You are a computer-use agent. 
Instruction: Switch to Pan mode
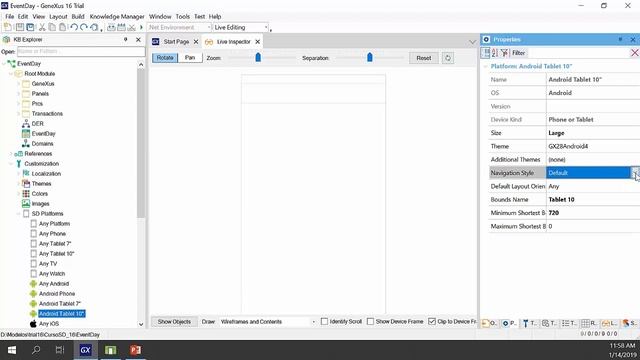pyautogui.click(x=190, y=58)
